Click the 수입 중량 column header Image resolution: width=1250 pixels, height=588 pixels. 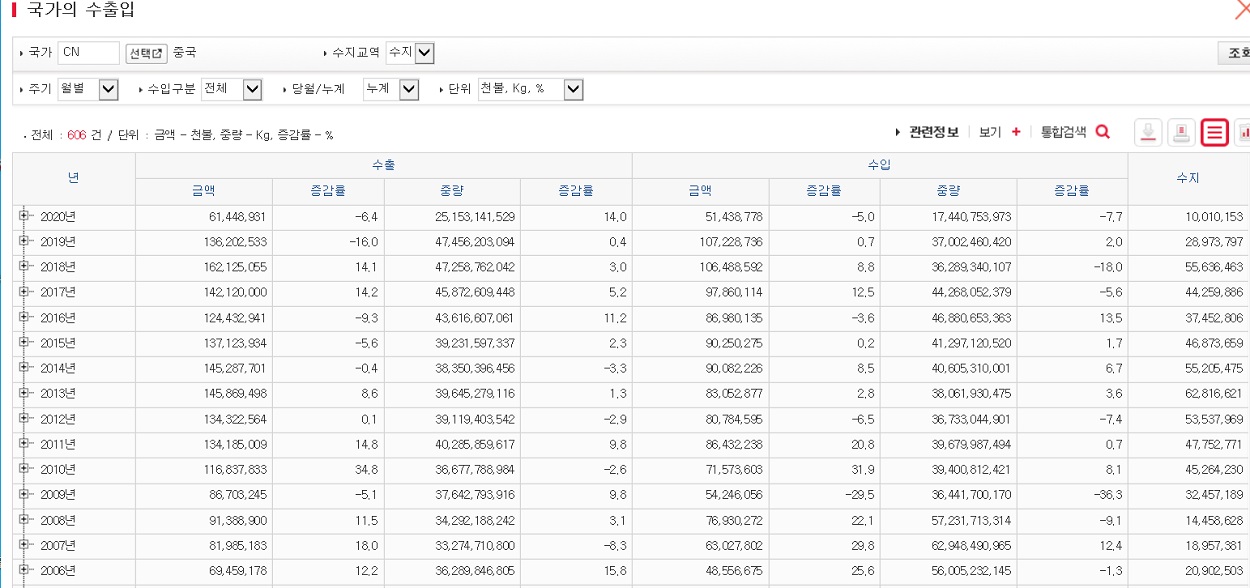pyautogui.click(x=948, y=191)
